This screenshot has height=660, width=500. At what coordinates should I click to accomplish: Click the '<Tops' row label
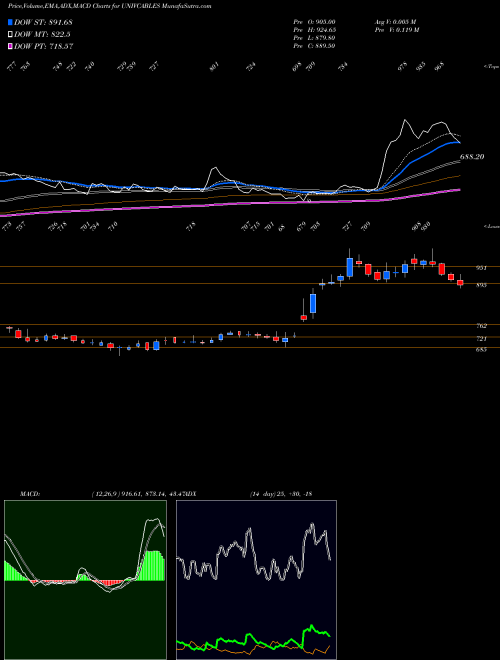[491, 67]
